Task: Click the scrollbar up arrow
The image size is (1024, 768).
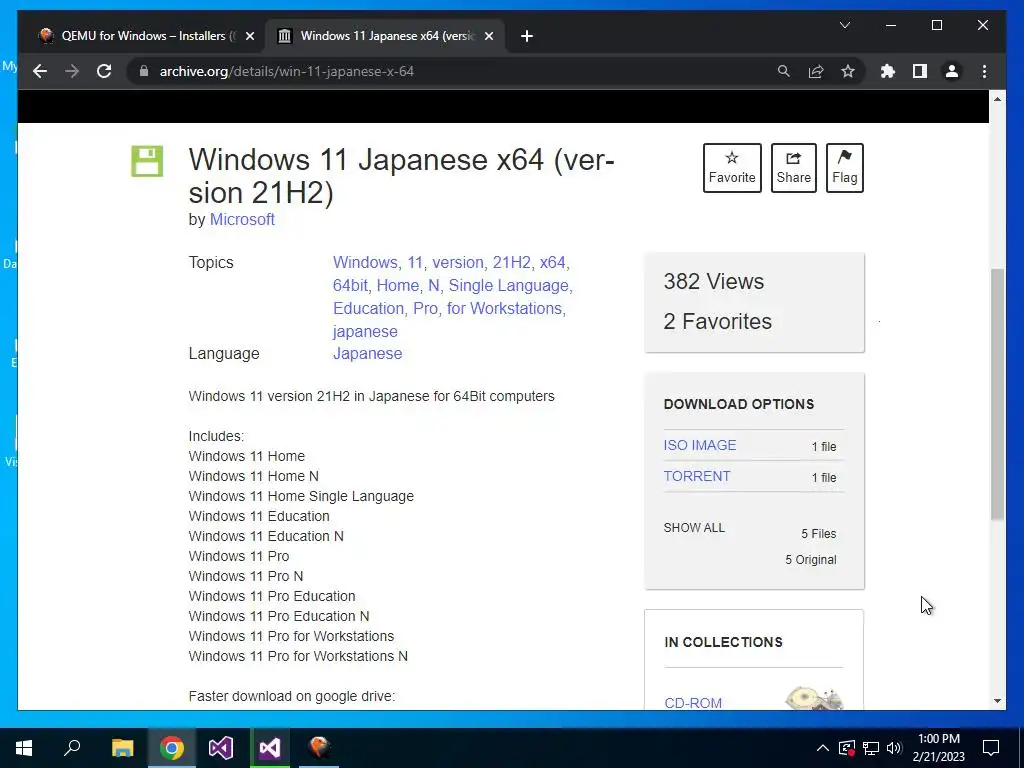Action: (997, 99)
